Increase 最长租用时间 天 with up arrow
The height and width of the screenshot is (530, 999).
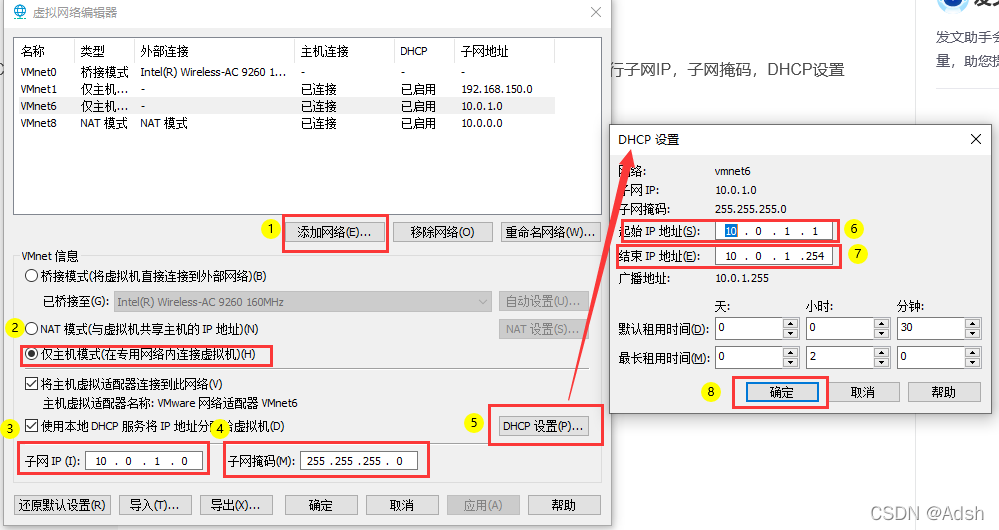791,352
